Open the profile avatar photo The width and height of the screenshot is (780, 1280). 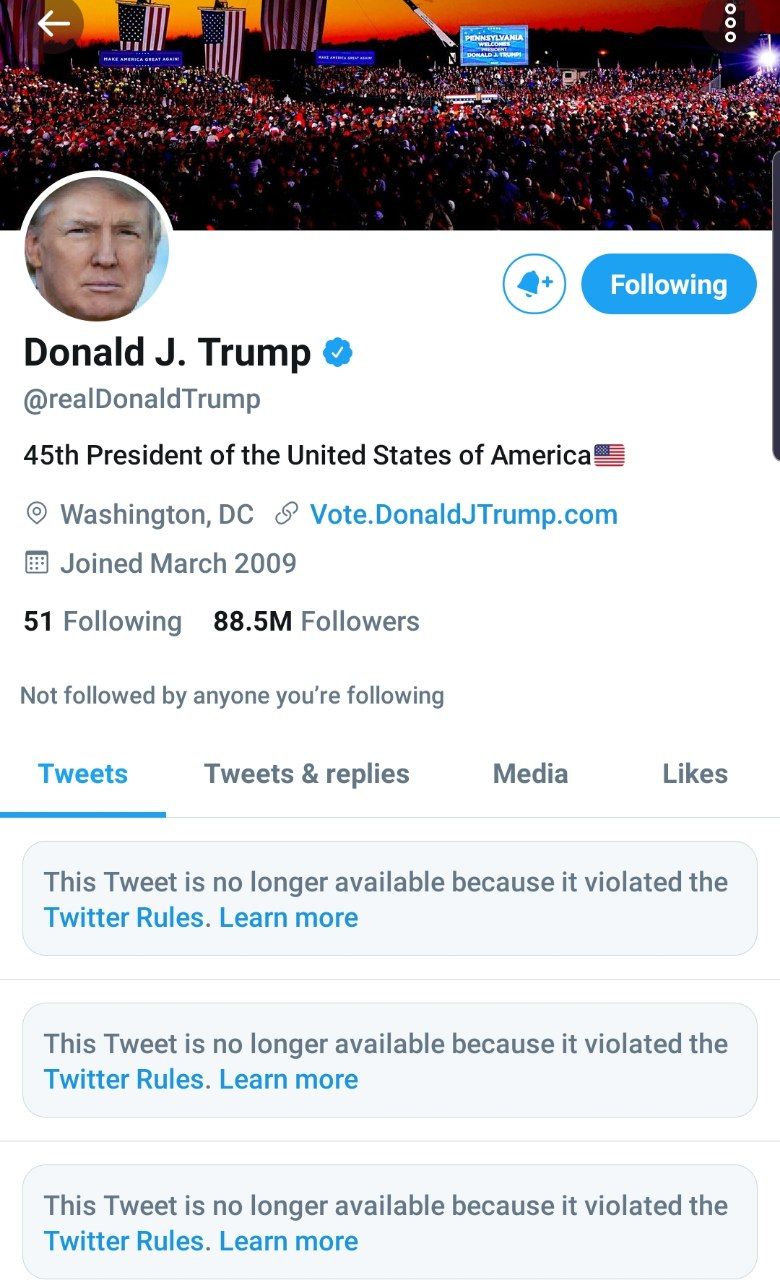[96, 248]
